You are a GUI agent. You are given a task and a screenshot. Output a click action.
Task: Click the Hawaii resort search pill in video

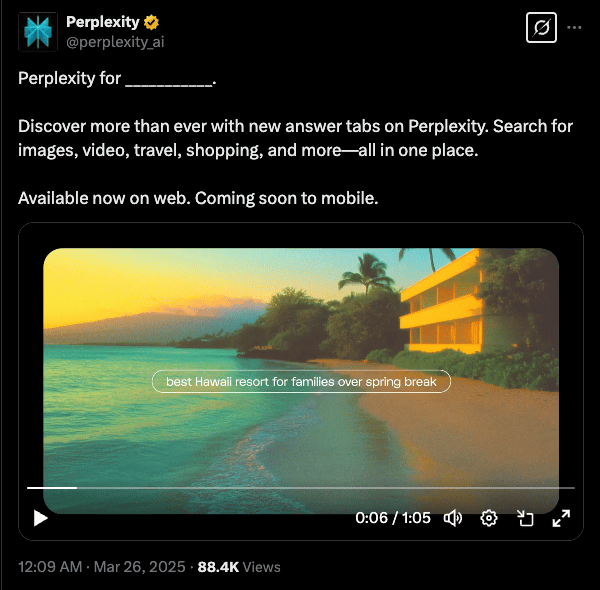click(301, 381)
